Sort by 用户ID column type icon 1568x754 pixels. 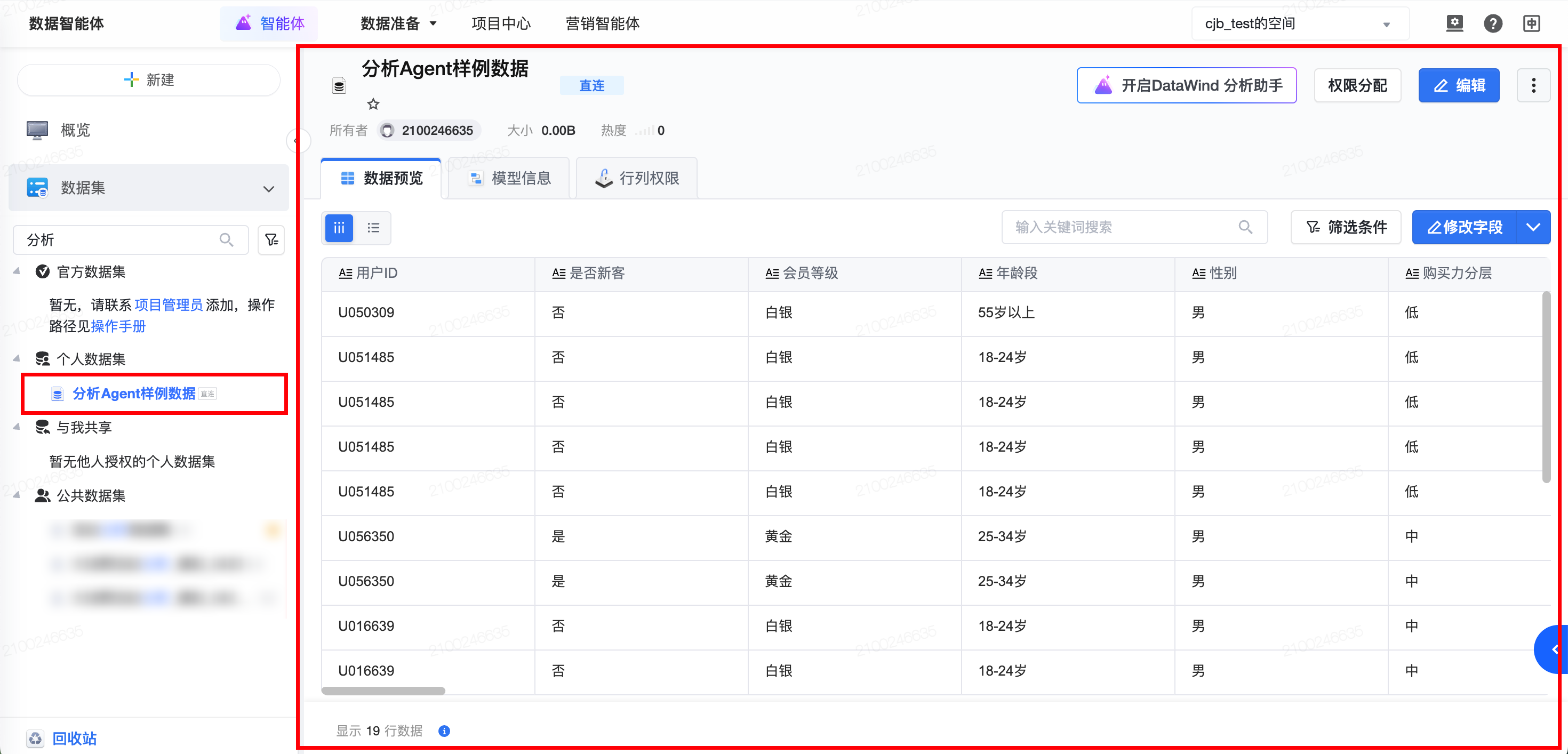click(x=345, y=273)
